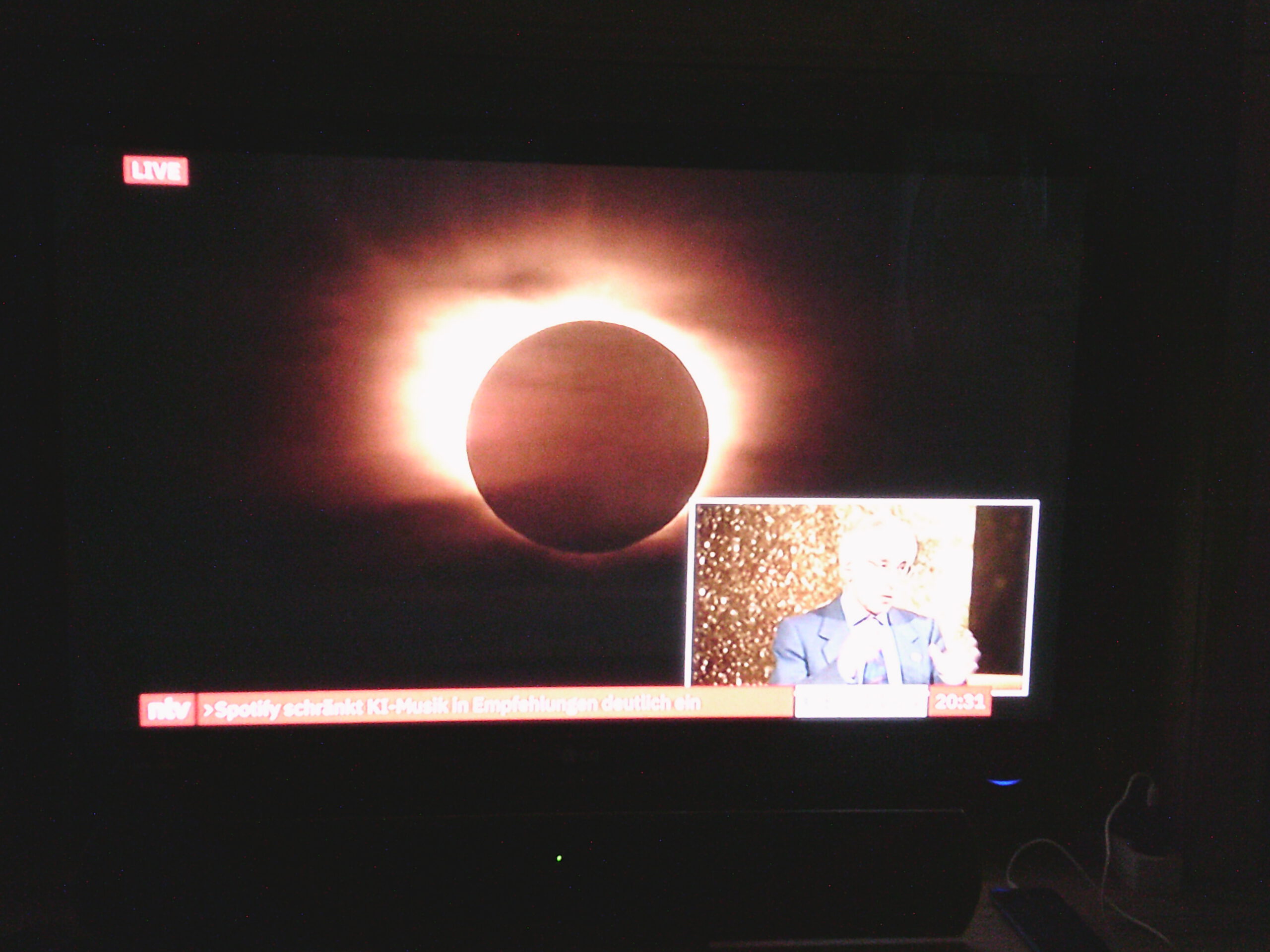Click the green indicator light below screen

coord(559,858)
